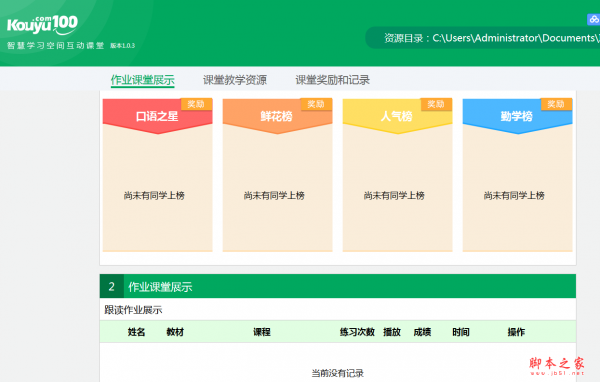Click 尚未有同学上榜 text in 鲜花榜 card
Image resolution: width=600 pixels, height=382 pixels.
click(274, 196)
